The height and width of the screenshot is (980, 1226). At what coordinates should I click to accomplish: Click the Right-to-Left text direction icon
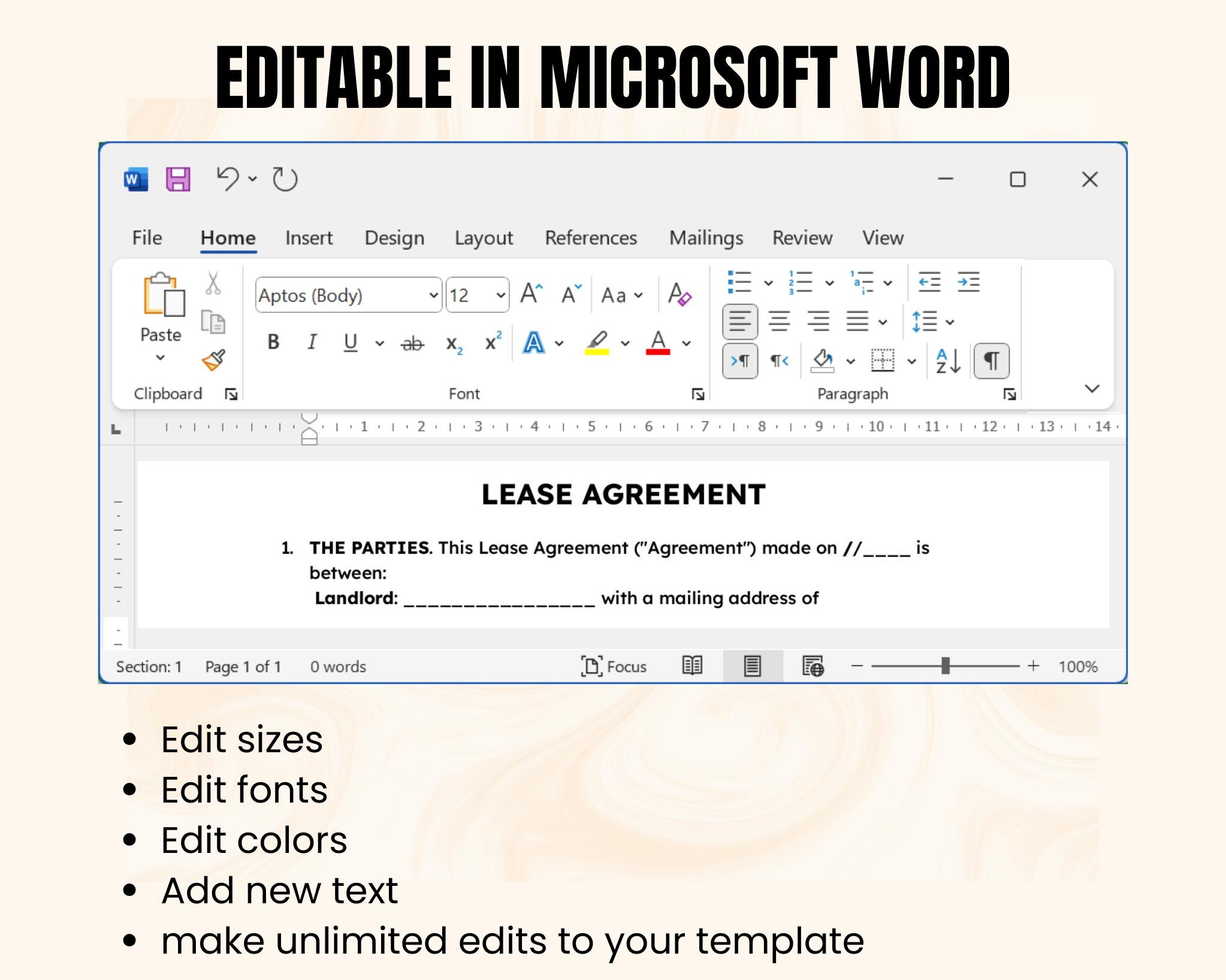pyautogui.click(x=780, y=361)
